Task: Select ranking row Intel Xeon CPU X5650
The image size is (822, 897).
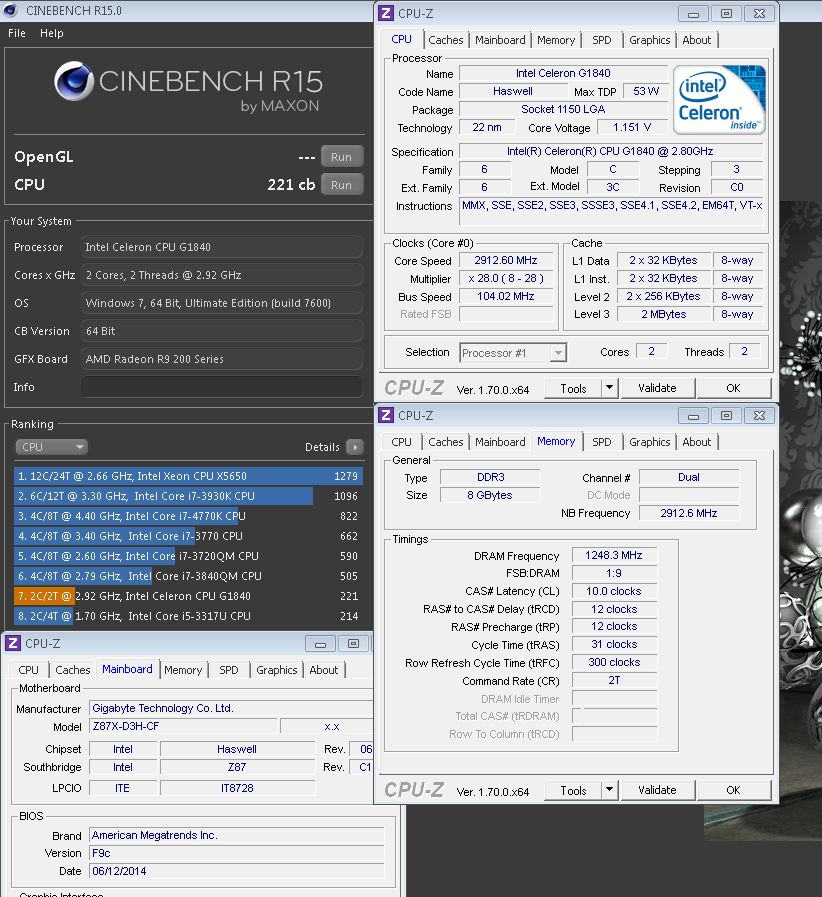Action: (188, 476)
